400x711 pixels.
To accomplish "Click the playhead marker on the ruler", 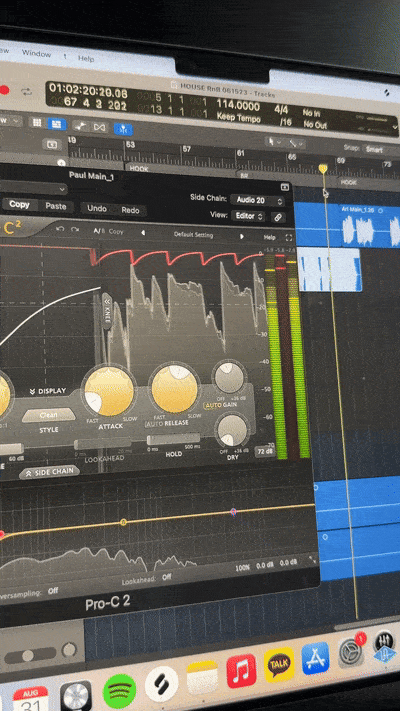I will pos(323,169).
